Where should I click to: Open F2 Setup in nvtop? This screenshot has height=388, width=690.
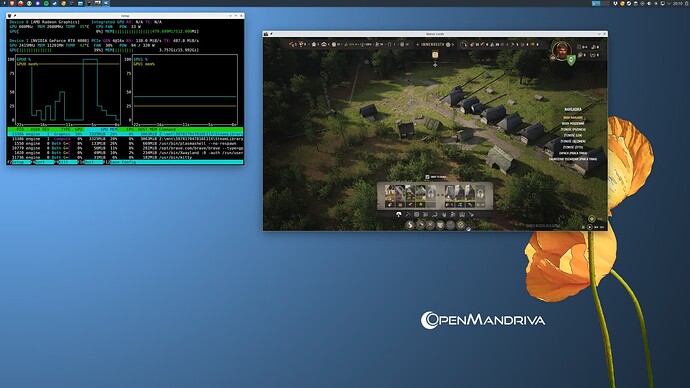(18, 162)
